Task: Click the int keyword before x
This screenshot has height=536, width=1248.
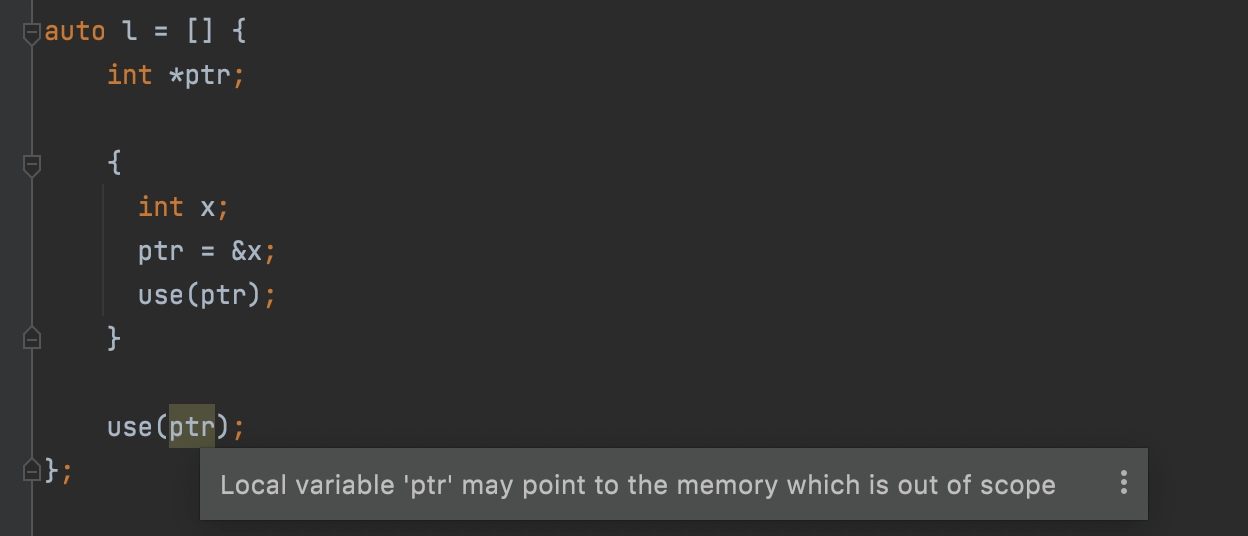Action: point(160,207)
